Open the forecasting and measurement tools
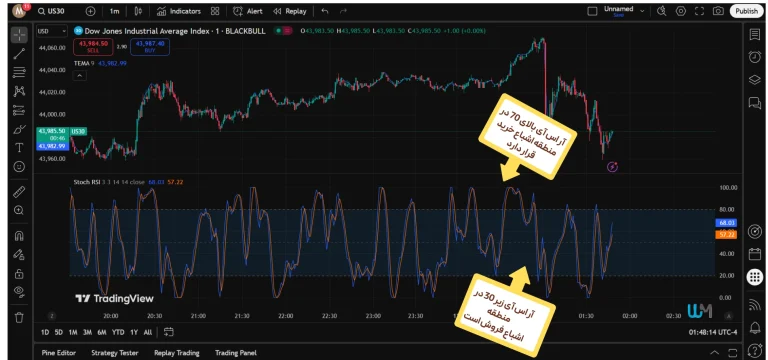The image size is (768, 360). click(x=19, y=110)
